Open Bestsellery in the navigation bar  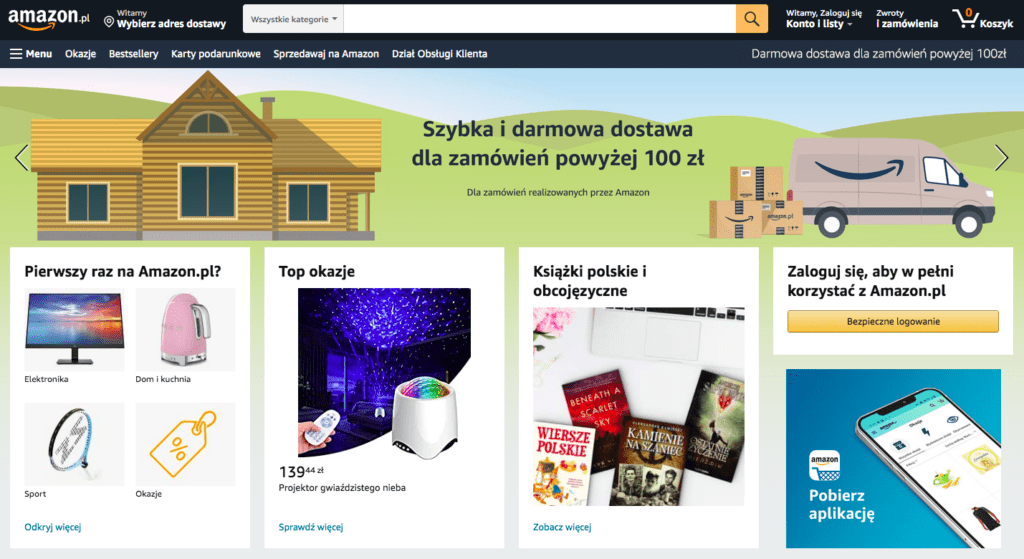pos(133,54)
